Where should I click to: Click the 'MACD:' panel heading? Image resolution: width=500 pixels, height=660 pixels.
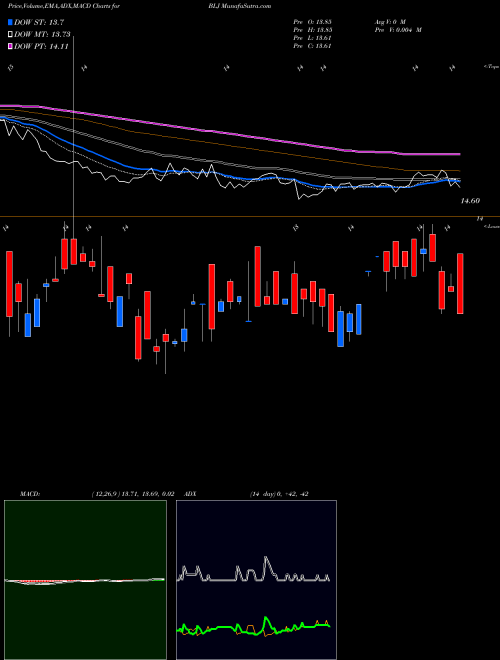click(x=30, y=494)
